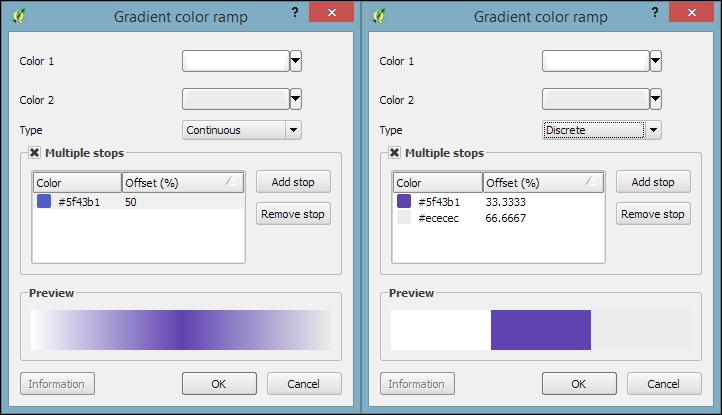Click grey #ececec stop color swatch
The width and height of the screenshot is (722, 415).
(x=404, y=217)
